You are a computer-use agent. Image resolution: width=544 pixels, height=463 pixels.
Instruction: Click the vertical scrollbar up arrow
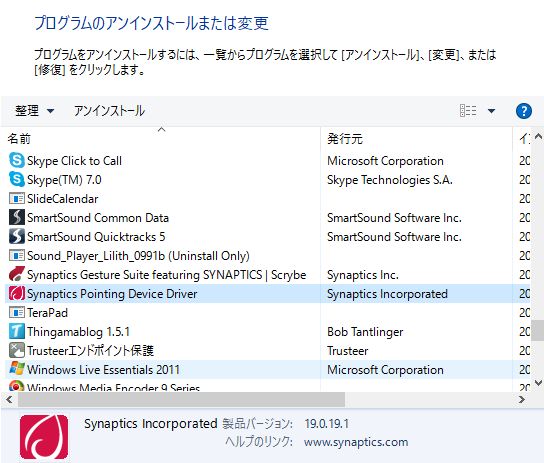tap(538, 137)
